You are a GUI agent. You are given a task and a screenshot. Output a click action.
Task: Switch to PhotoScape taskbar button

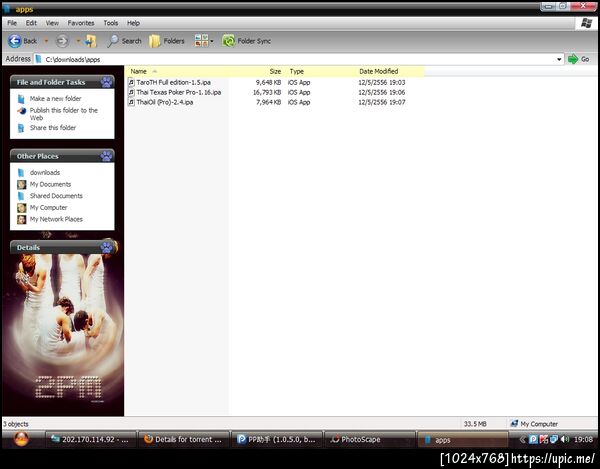click(x=369, y=439)
